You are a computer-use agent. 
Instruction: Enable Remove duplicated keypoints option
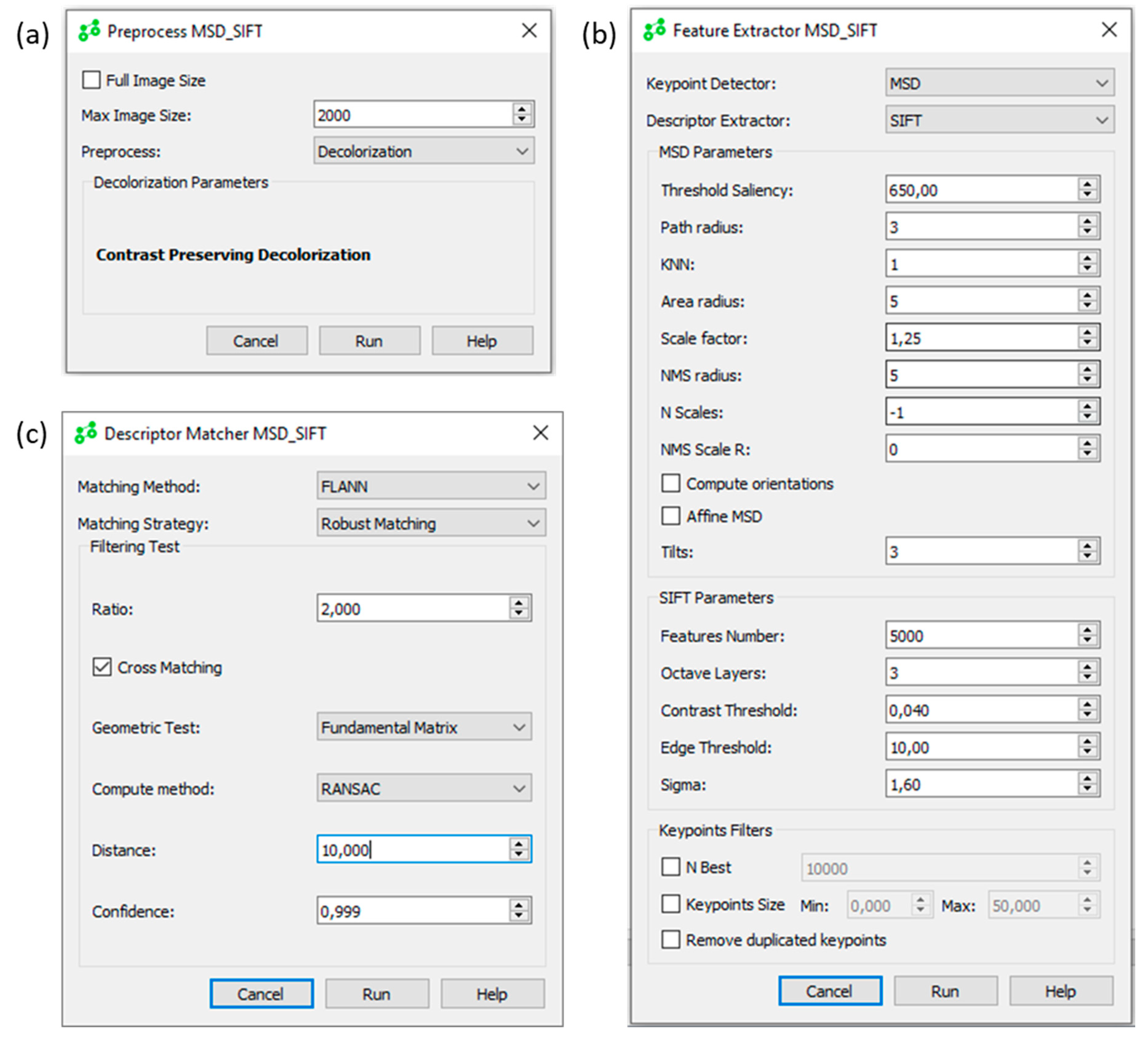coord(670,939)
